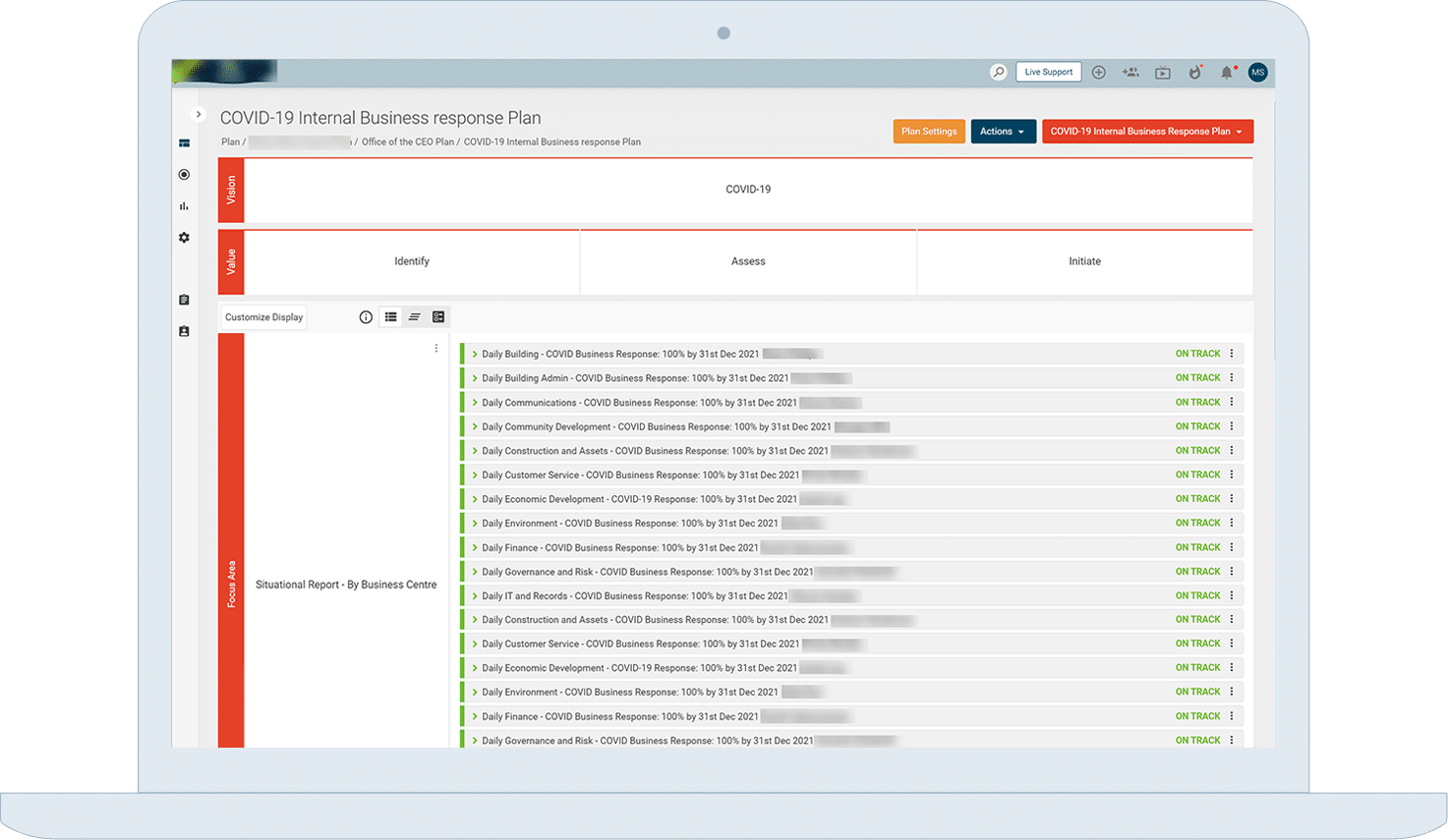Switch to the checklist detail view
Screen dimensions: 1448x840
pyautogui.click(x=438, y=317)
